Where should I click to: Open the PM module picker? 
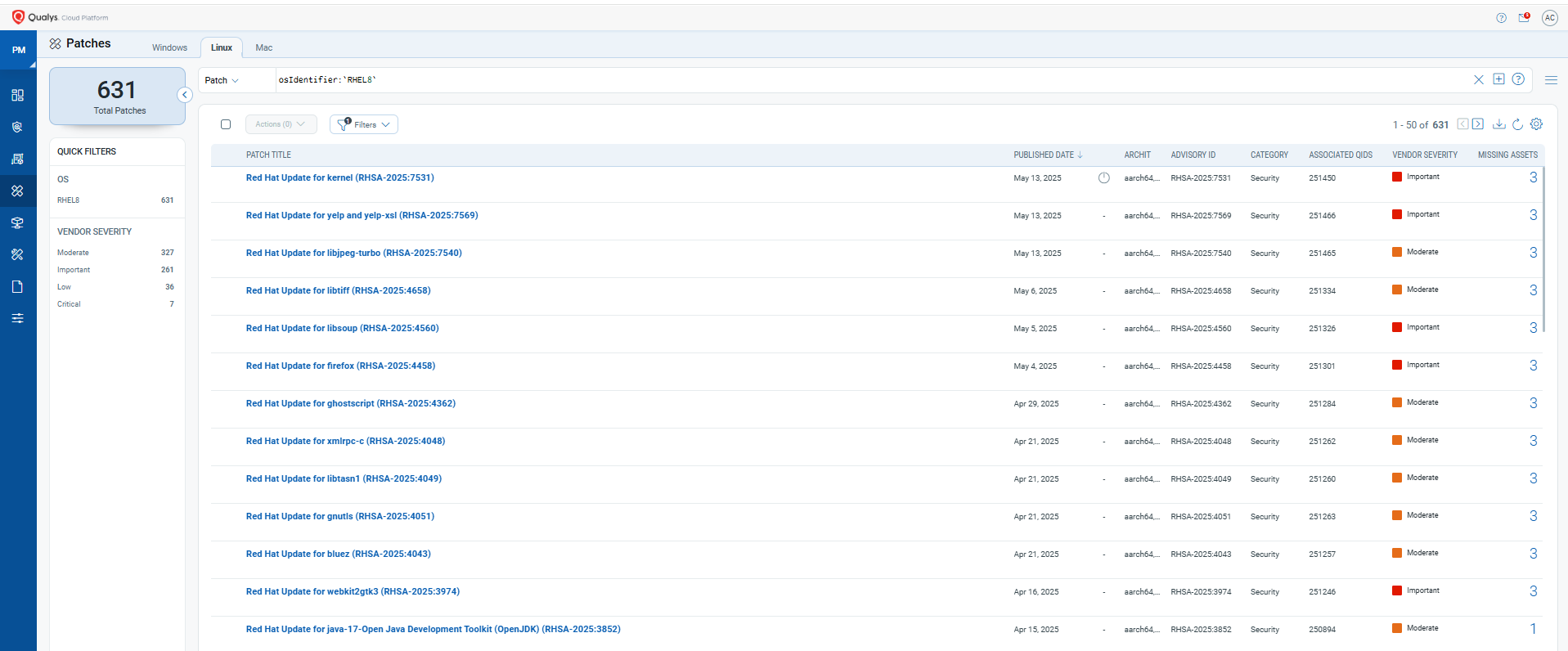(x=18, y=50)
